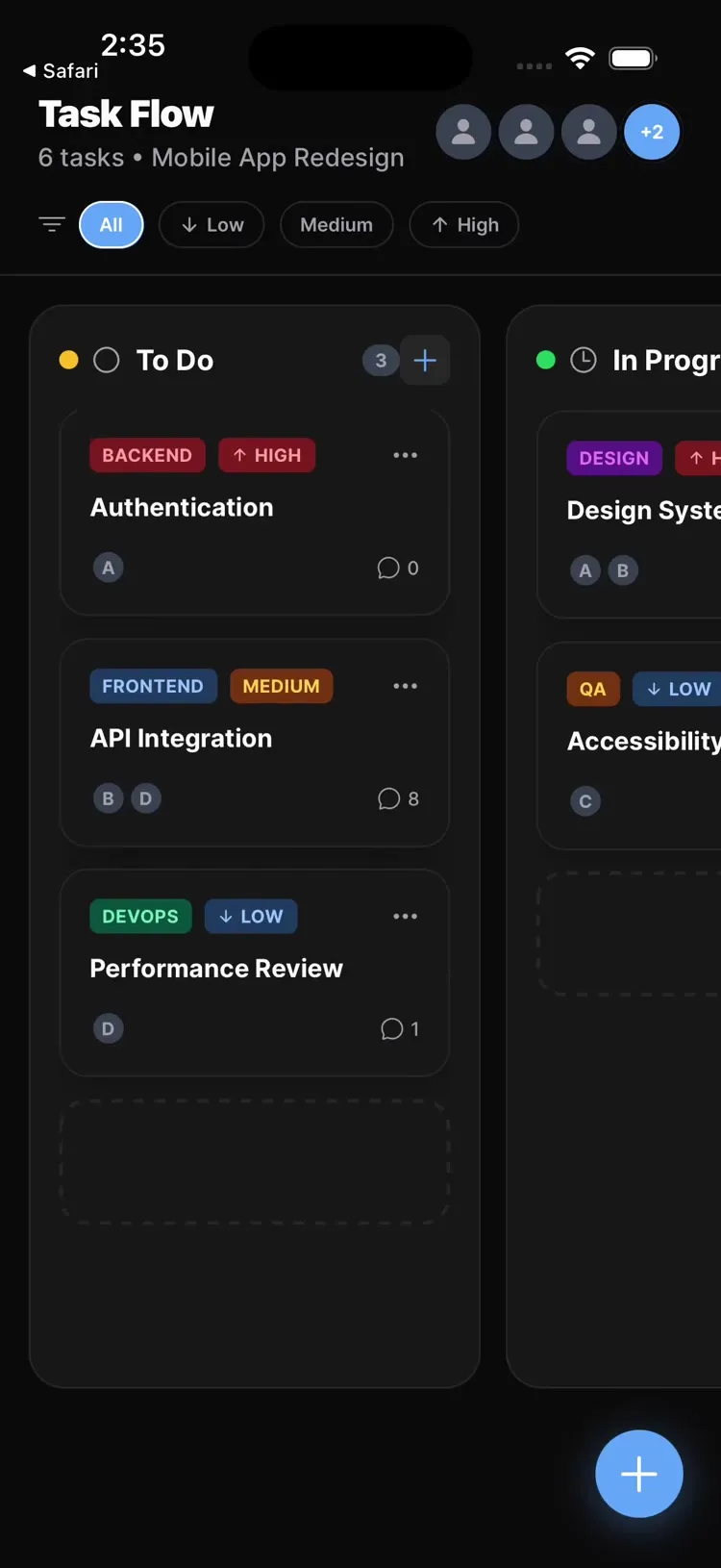The image size is (721, 1568).
Task: Tap the clock icon in In Progress header
Action: tap(583, 360)
